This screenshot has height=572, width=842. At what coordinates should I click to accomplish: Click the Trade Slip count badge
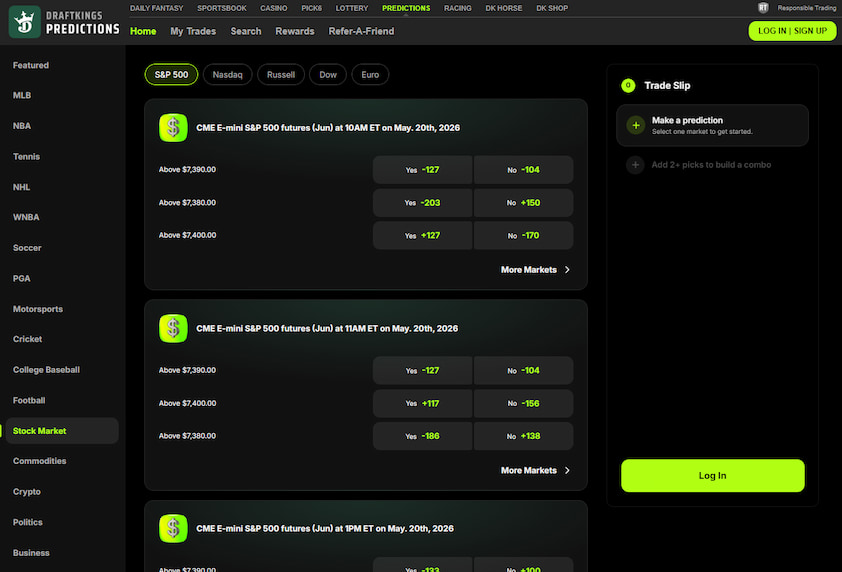tap(628, 85)
